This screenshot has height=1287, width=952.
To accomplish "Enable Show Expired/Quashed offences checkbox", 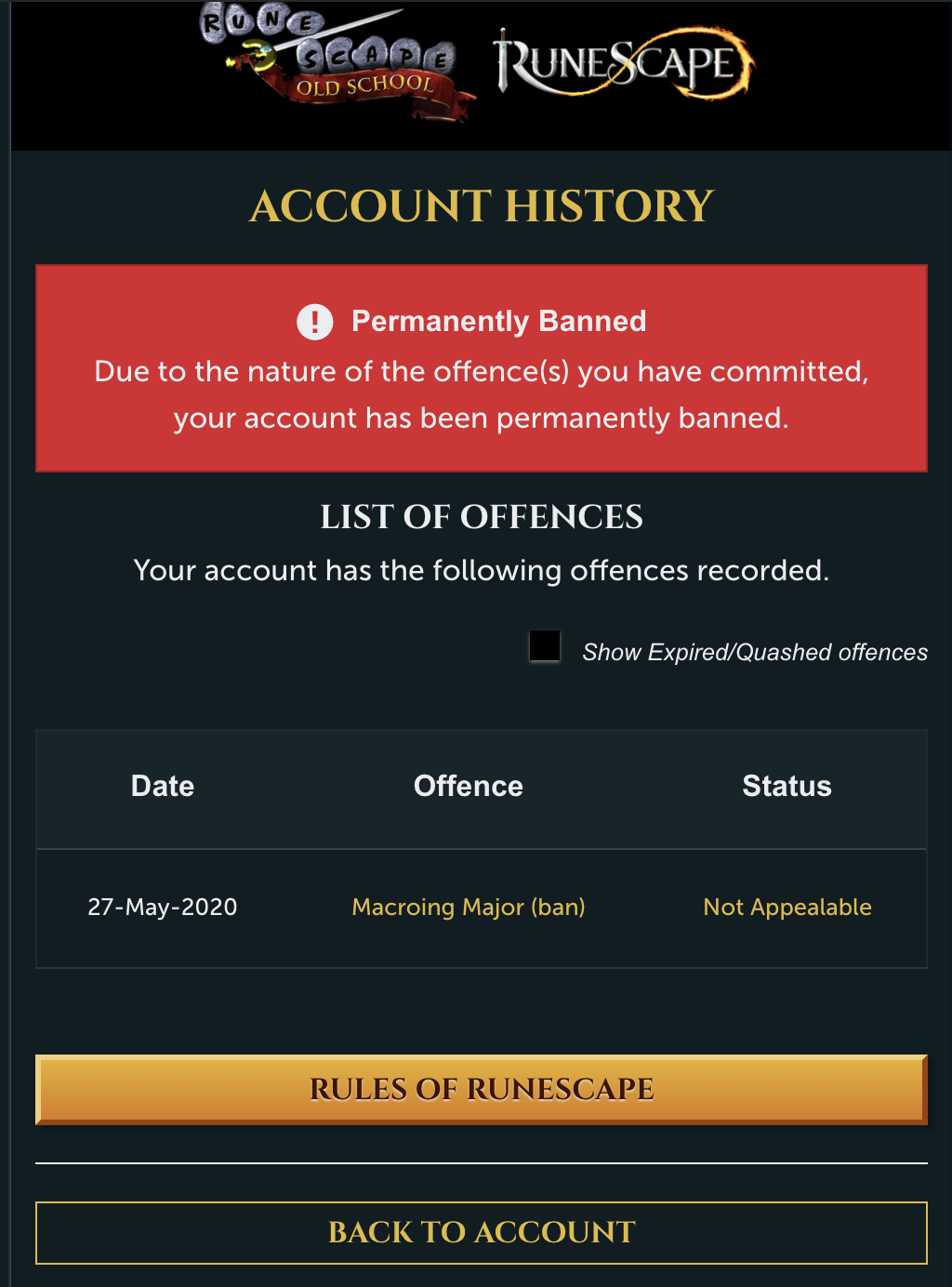I will point(545,646).
